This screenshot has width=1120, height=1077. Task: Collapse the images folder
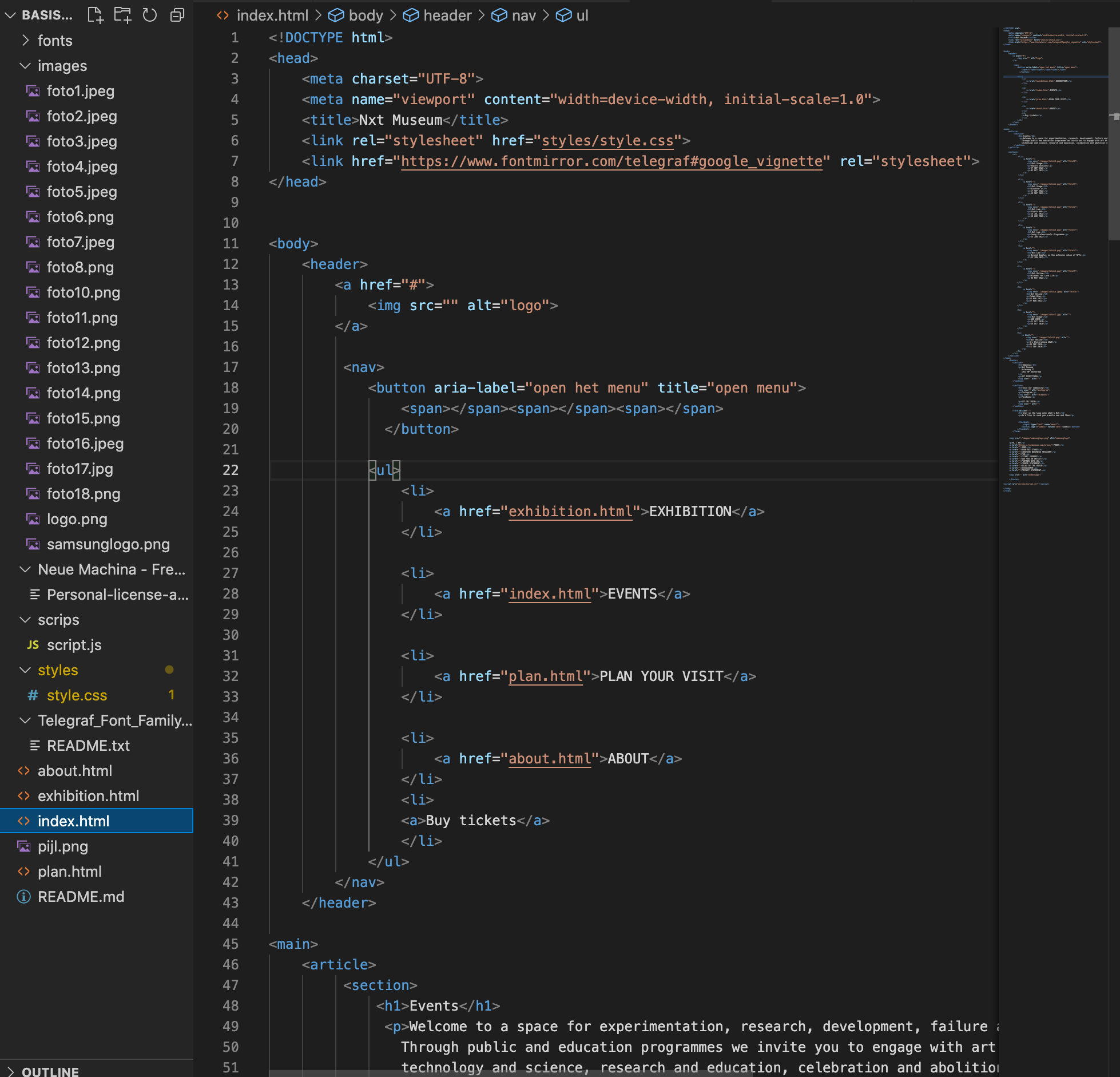(x=62, y=65)
